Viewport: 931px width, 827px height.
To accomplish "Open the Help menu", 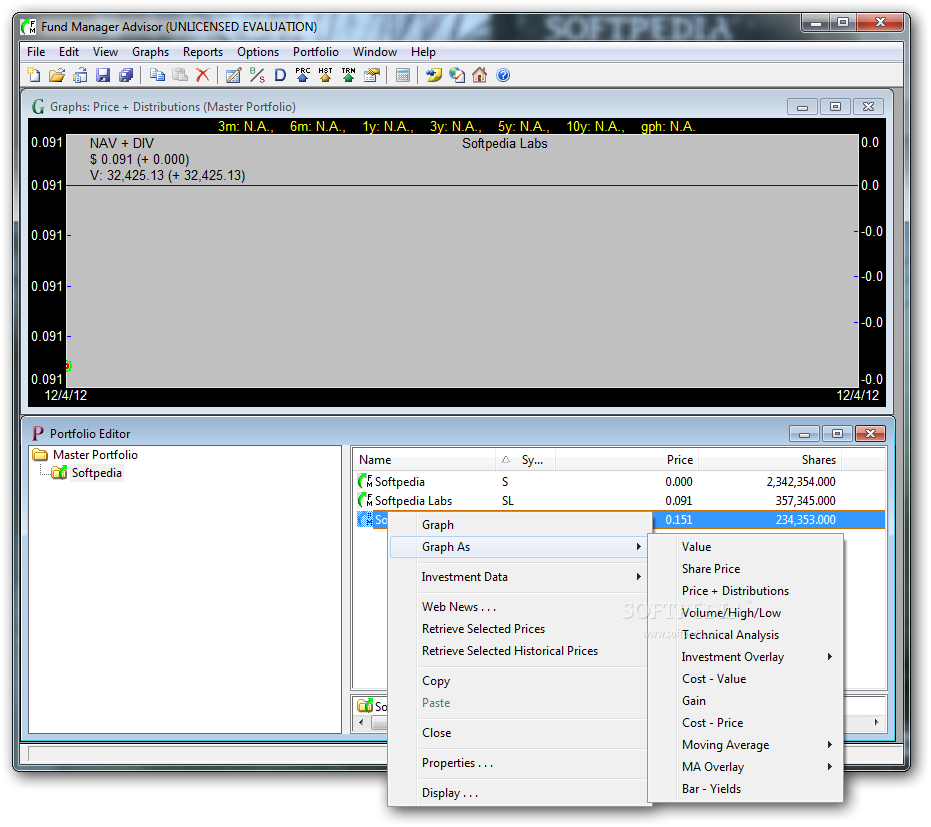I will (x=423, y=52).
